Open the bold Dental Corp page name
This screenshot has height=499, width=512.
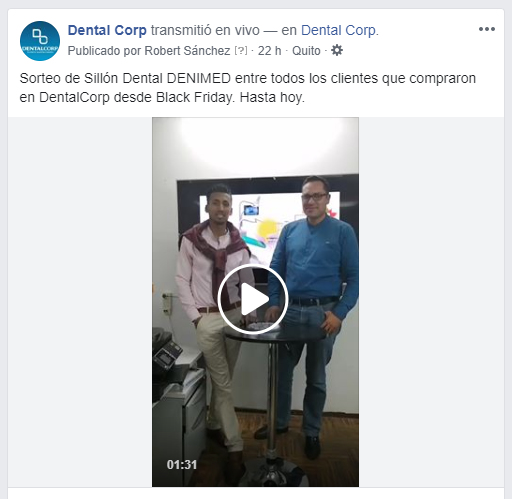click(x=107, y=30)
